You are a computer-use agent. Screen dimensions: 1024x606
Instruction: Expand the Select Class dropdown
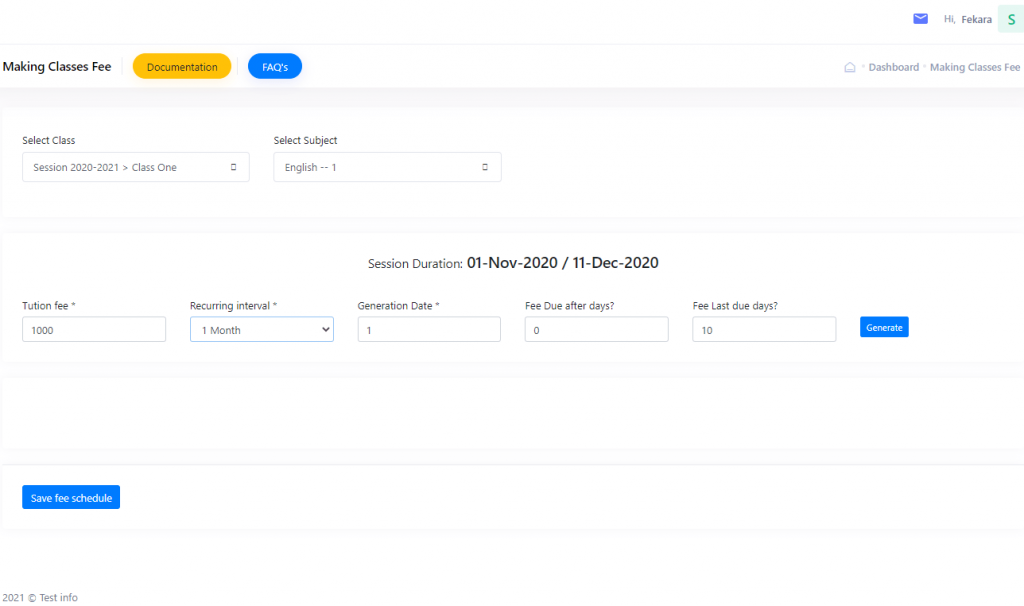click(136, 168)
